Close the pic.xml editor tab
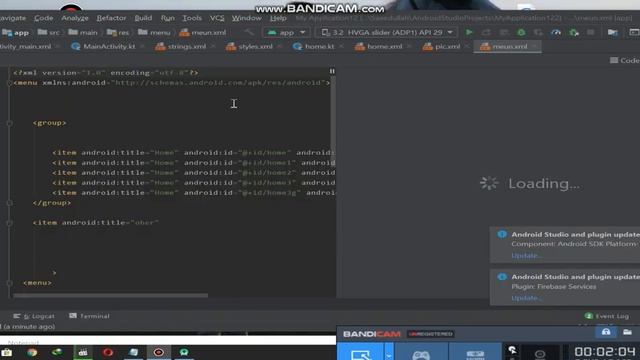This screenshot has width=640, height=360. tap(467, 47)
